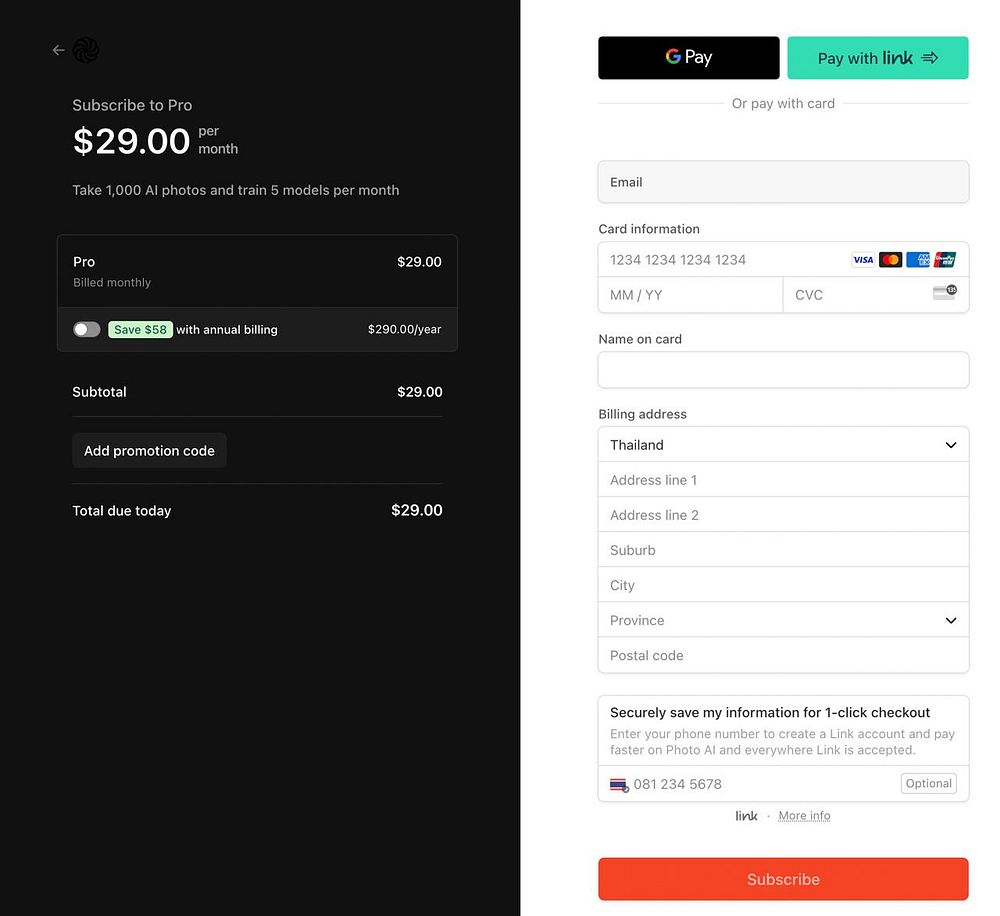This screenshot has width=1000, height=916.
Task: Click the Name on card field
Action: 783,370
